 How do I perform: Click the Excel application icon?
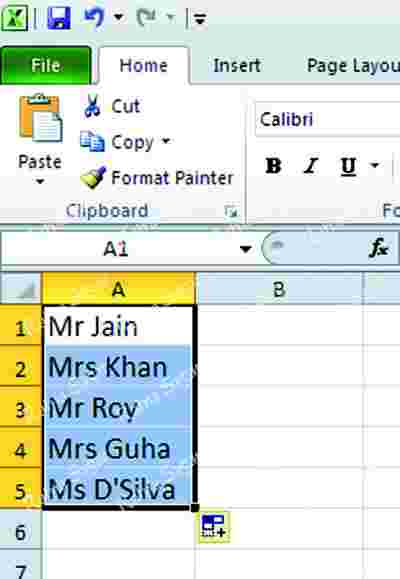[x=14, y=18]
